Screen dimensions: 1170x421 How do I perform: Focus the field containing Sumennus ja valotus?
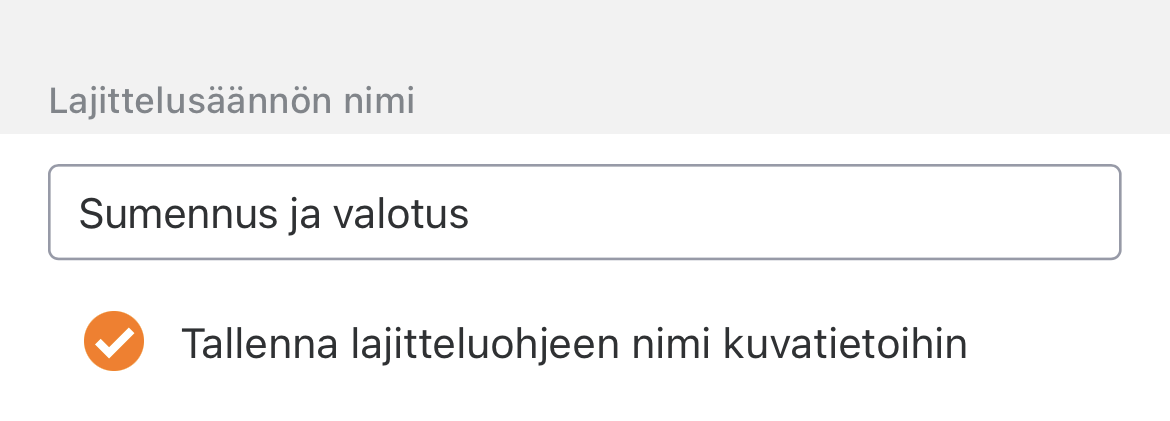pos(584,213)
